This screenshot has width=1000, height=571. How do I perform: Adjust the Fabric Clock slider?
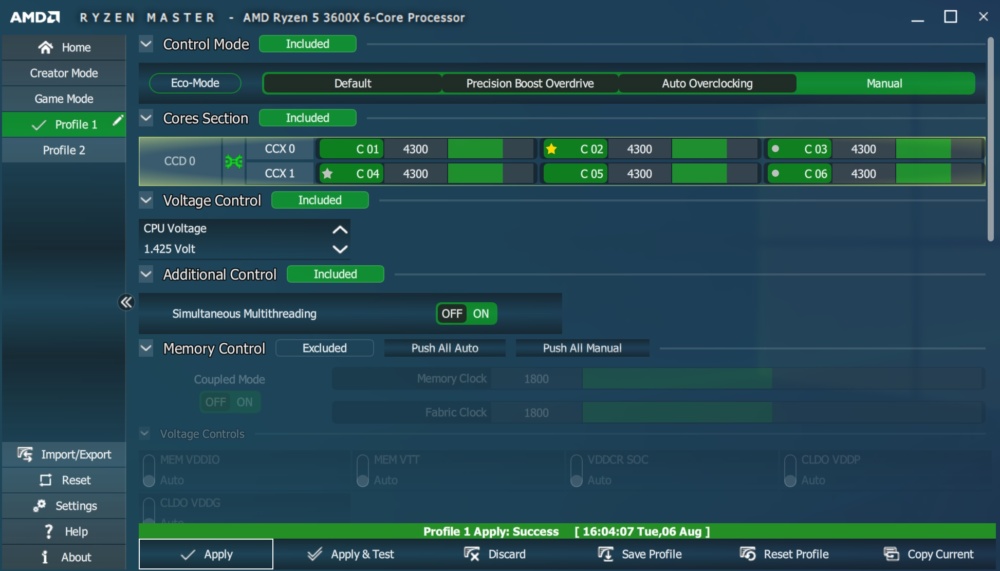point(783,413)
